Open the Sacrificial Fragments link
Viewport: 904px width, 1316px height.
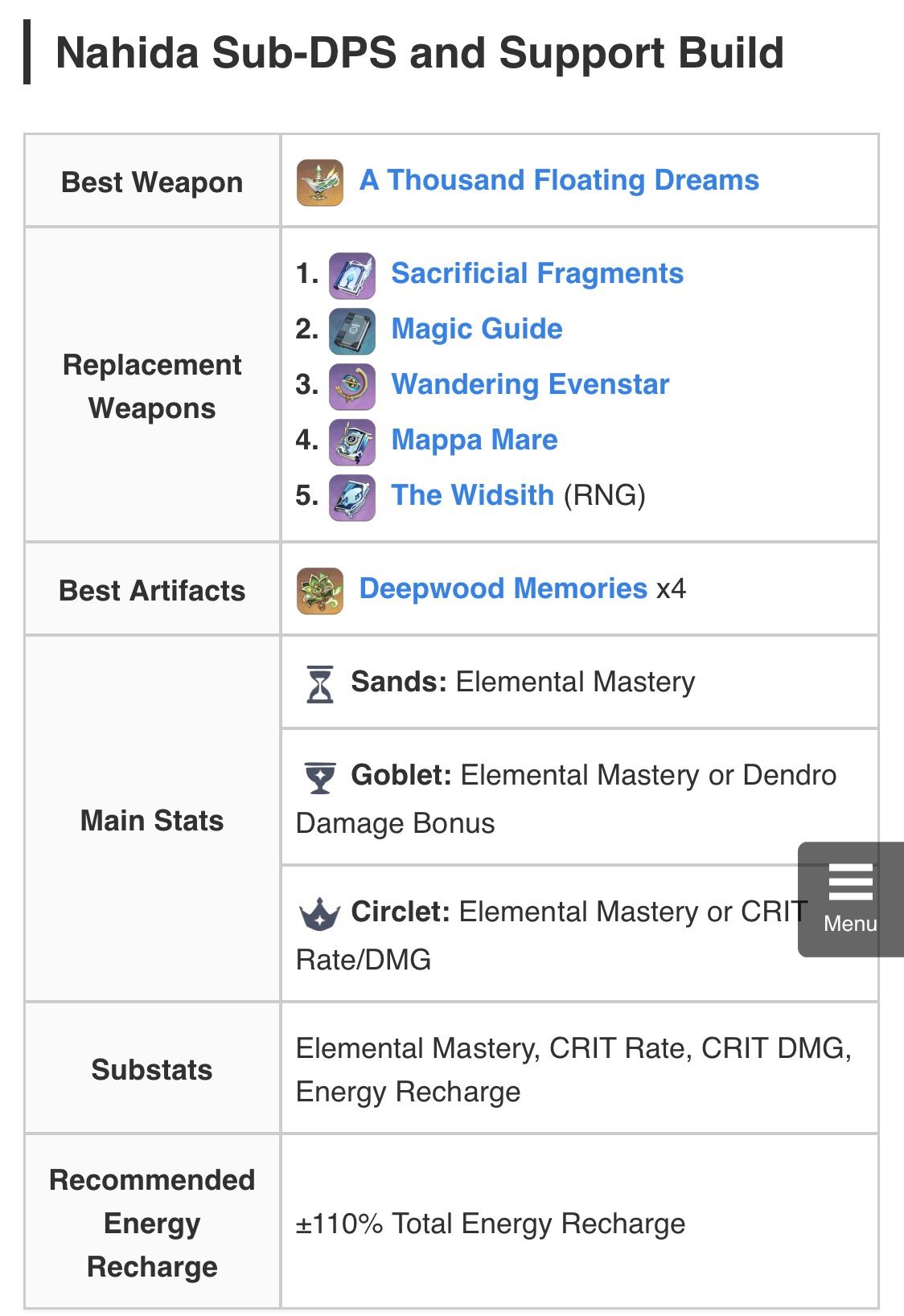pos(538,273)
